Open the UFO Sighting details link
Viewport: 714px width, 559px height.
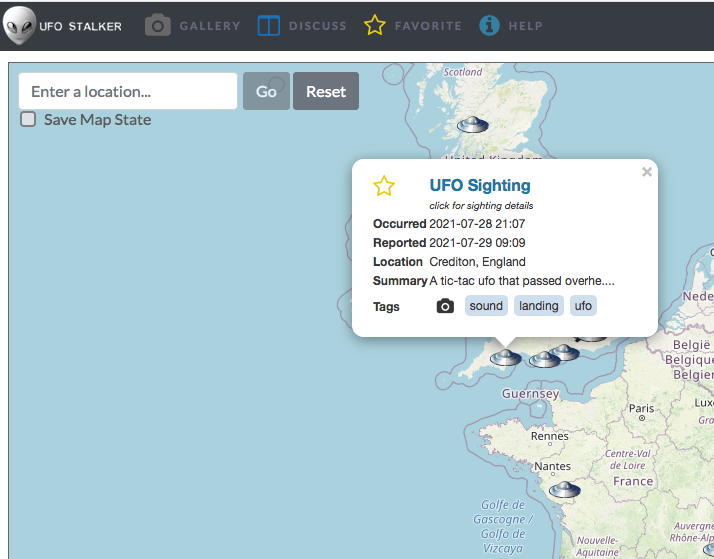point(479,185)
